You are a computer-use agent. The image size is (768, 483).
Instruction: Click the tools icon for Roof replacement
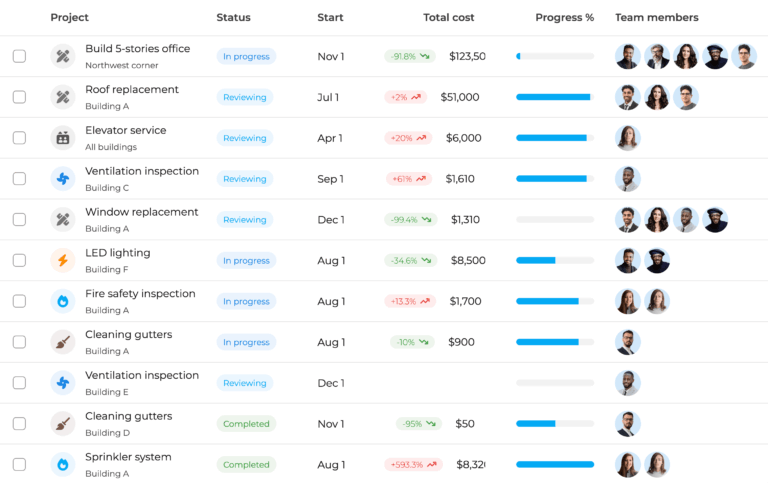coord(63,97)
